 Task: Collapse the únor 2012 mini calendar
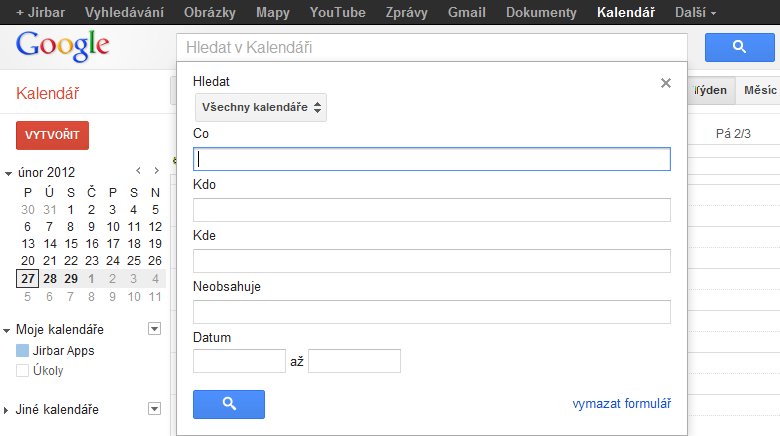pyautogui.click(x=8, y=172)
